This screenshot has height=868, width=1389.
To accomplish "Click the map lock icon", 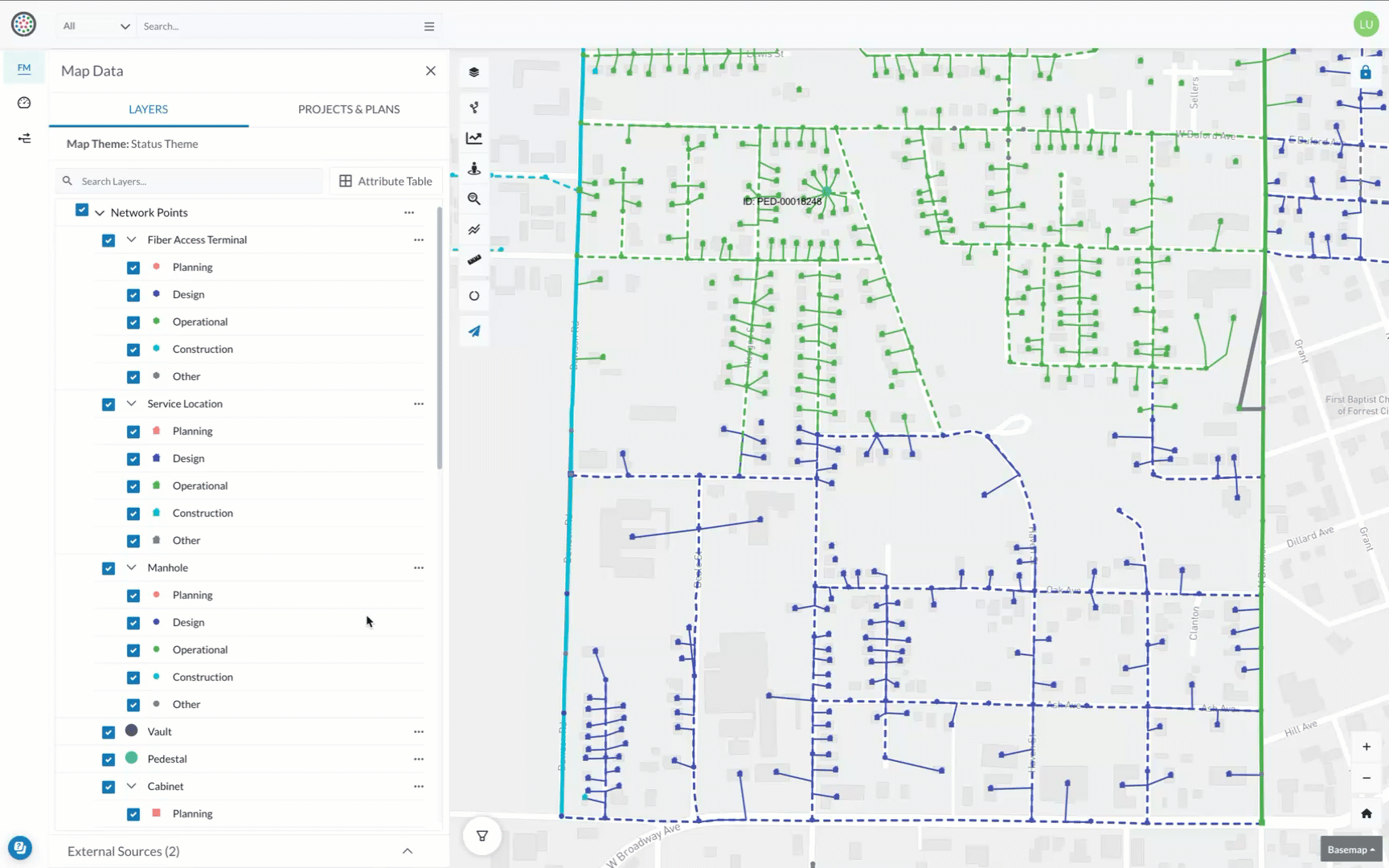I will (1365, 73).
